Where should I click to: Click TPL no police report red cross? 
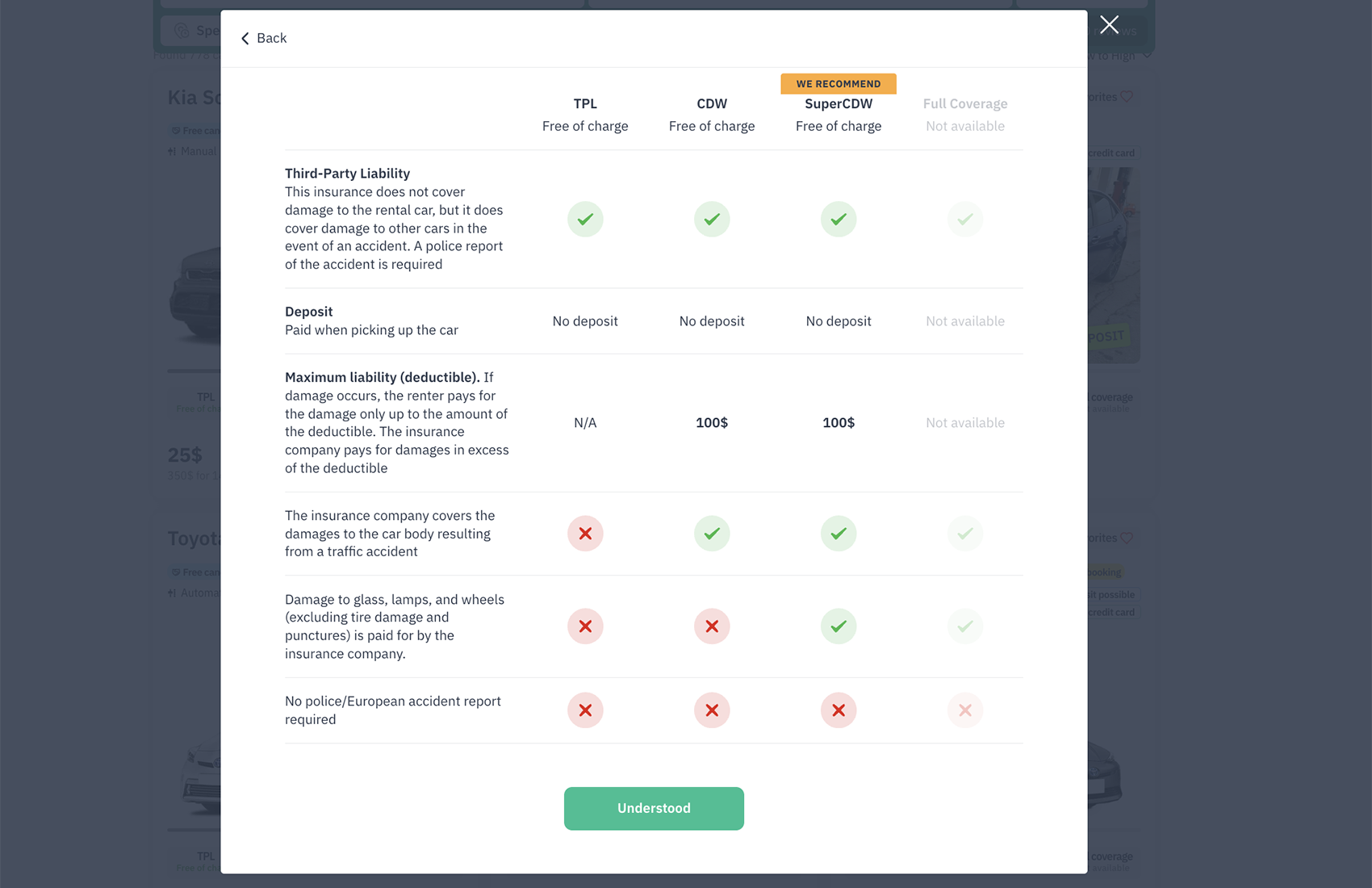click(x=585, y=710)
